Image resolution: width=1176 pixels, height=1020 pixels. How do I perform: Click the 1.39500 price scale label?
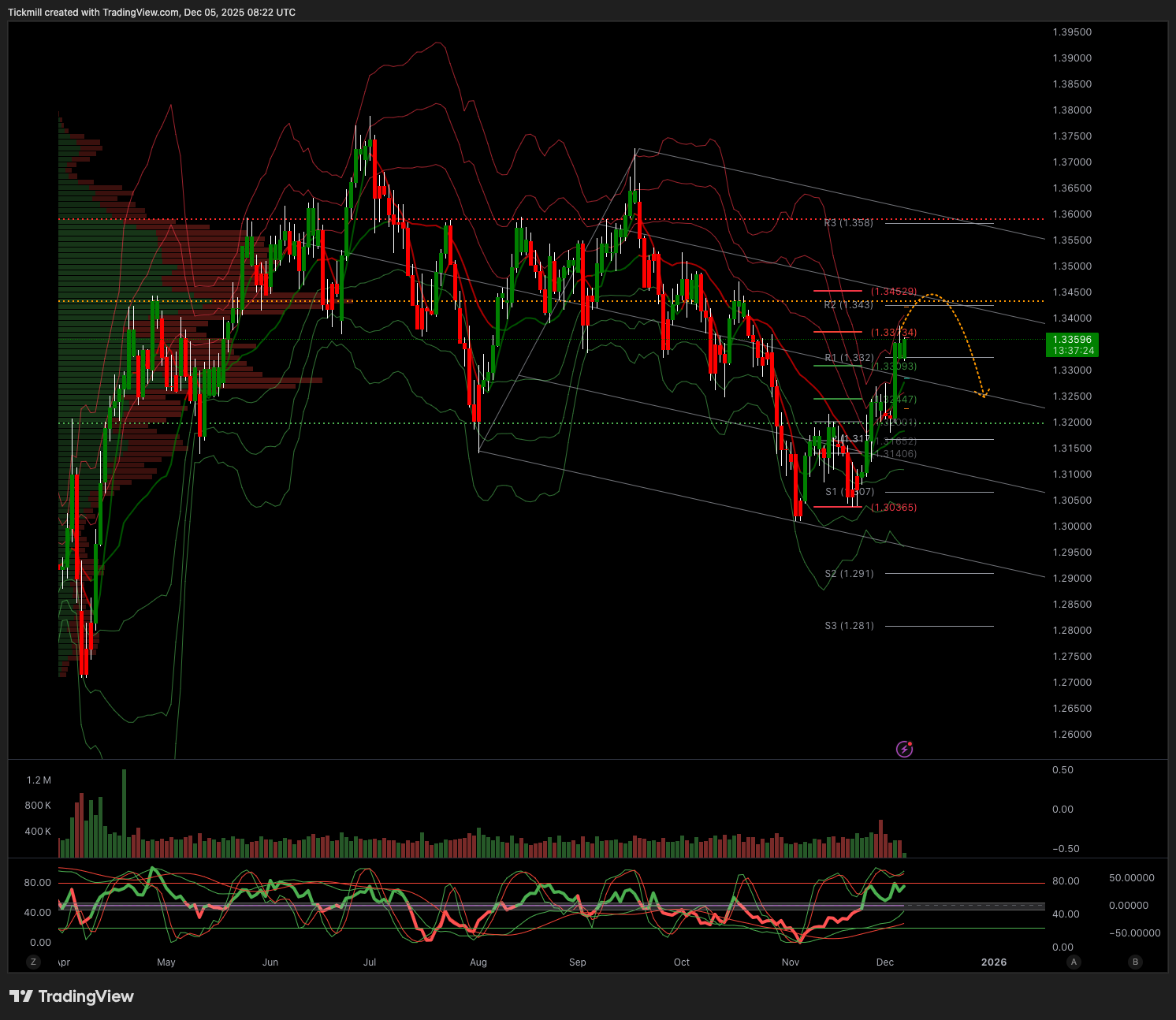(x=1072, y=32)
